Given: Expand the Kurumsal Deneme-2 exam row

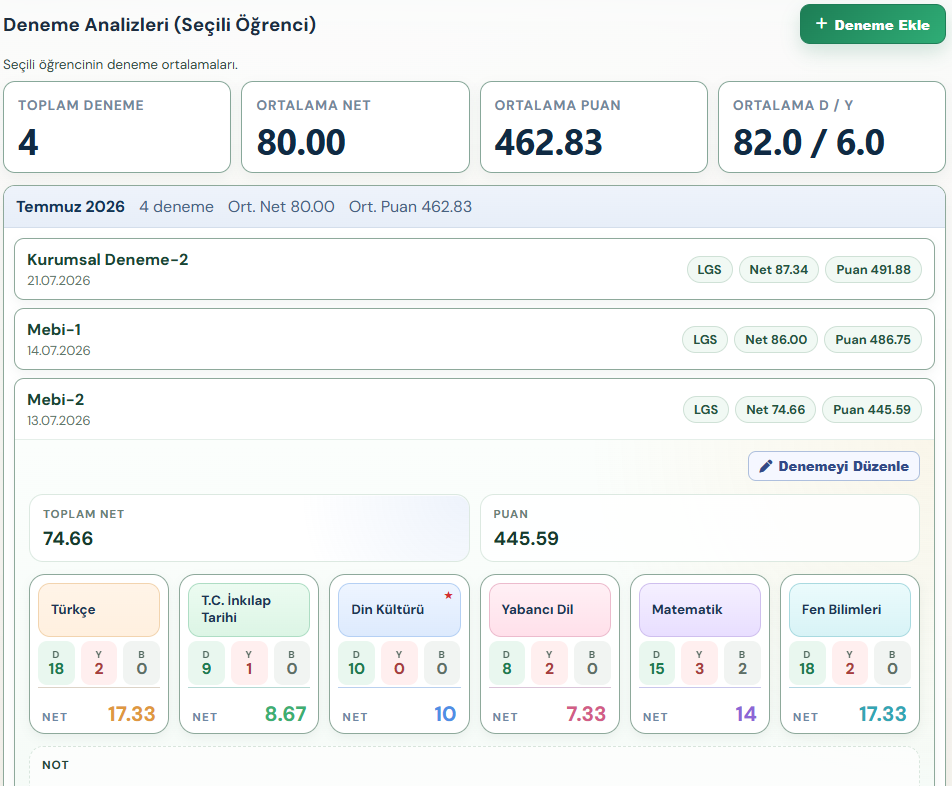Looking at the screenshot, I should click(474, 269).
